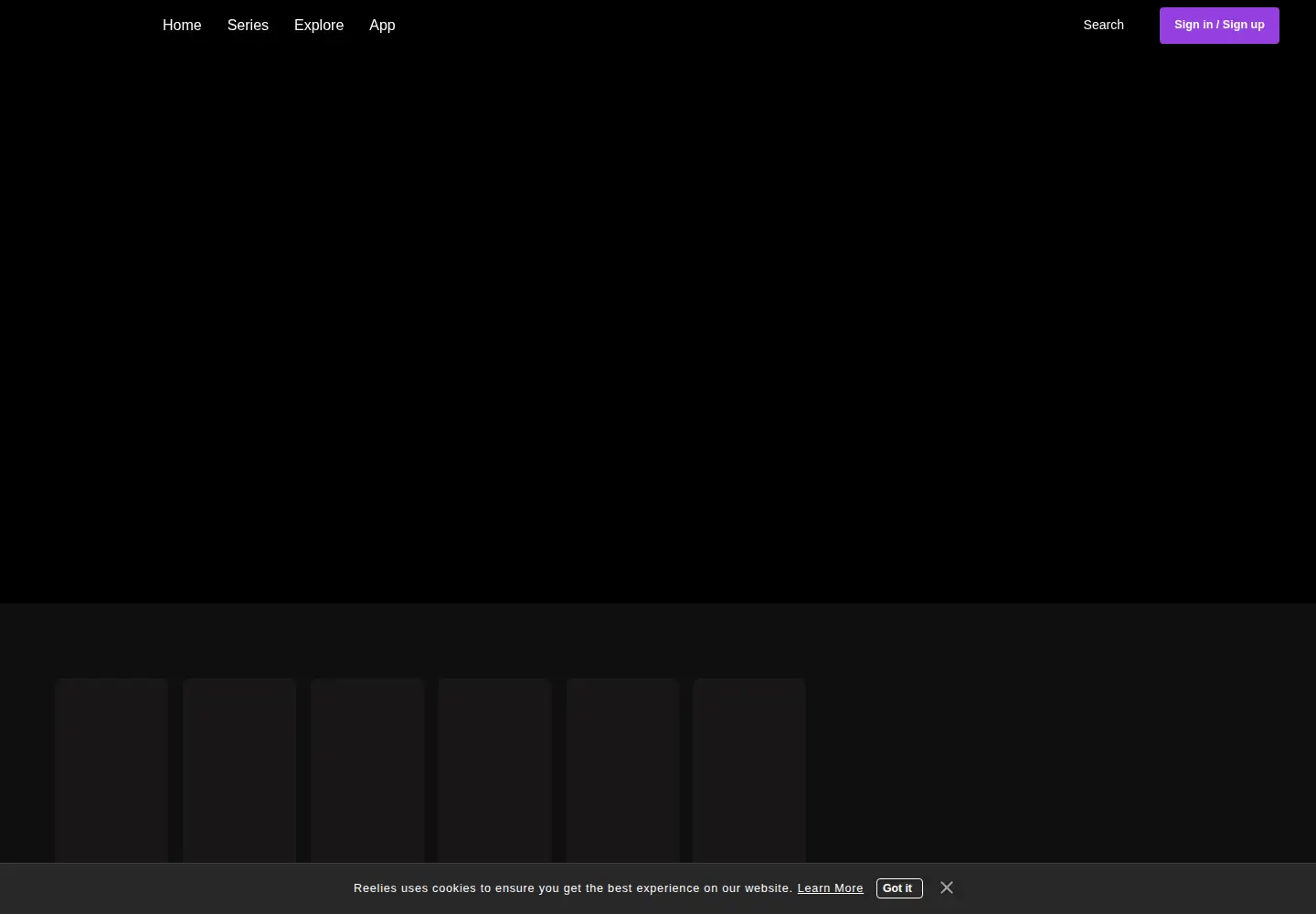The height and width of the screenshot is (914, 1316).
Task: Open the Learn More cookie link
Action: pos(830,888)
